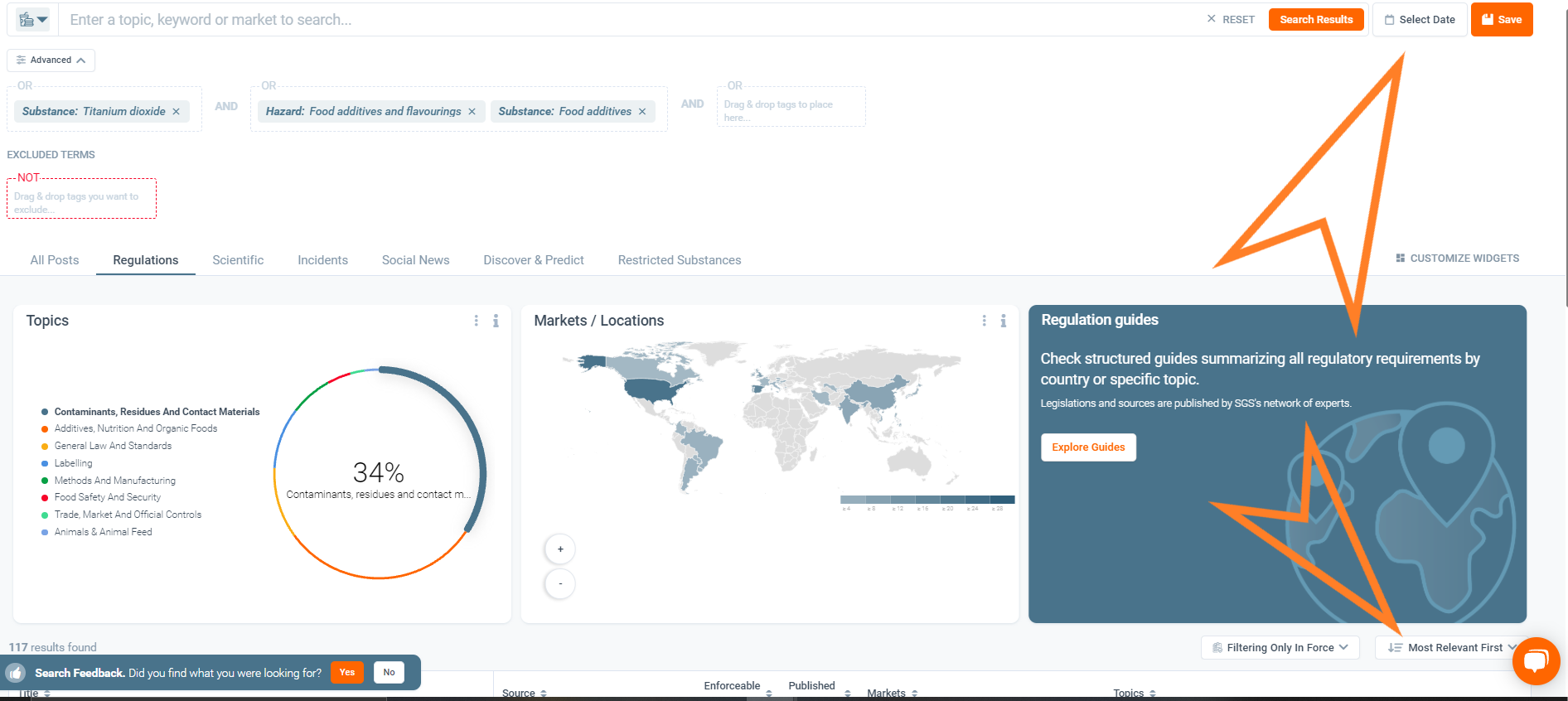Switch to the Restricted Substances tab
The image size is (1568, 701).
coord(679,260)
